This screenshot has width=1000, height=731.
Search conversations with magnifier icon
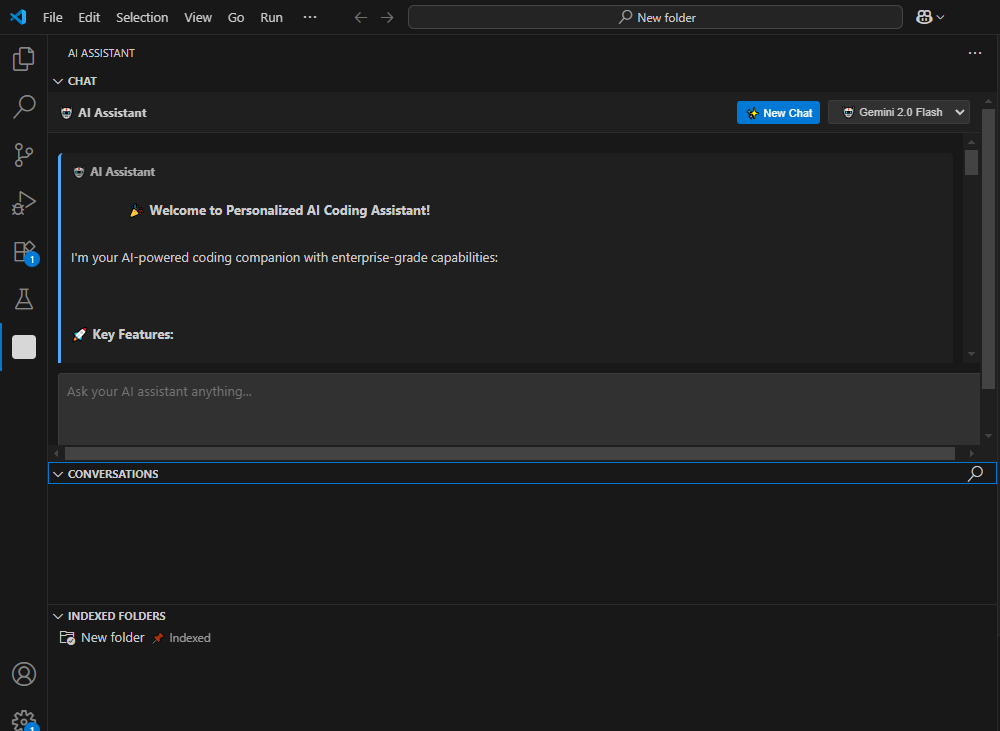[975, 474]
